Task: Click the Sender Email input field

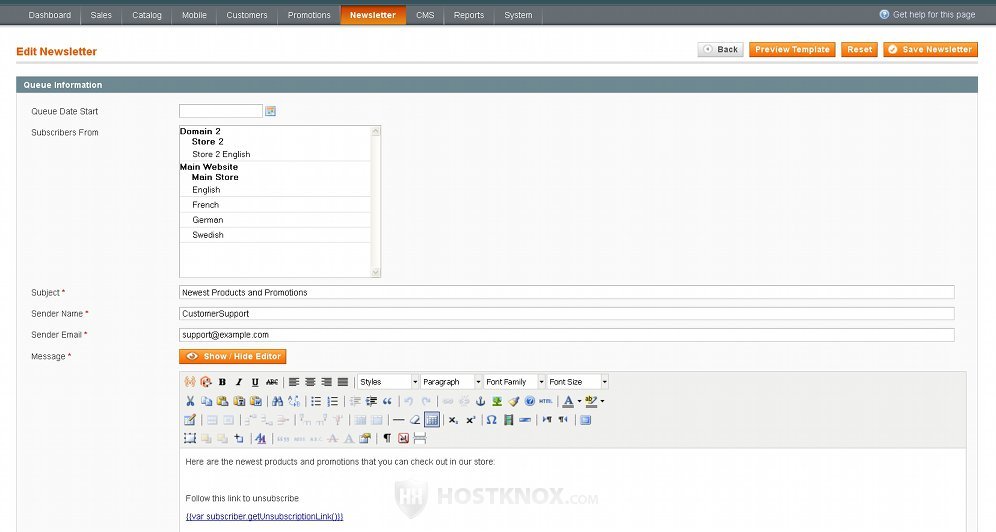Action: (x=567, y=335)
